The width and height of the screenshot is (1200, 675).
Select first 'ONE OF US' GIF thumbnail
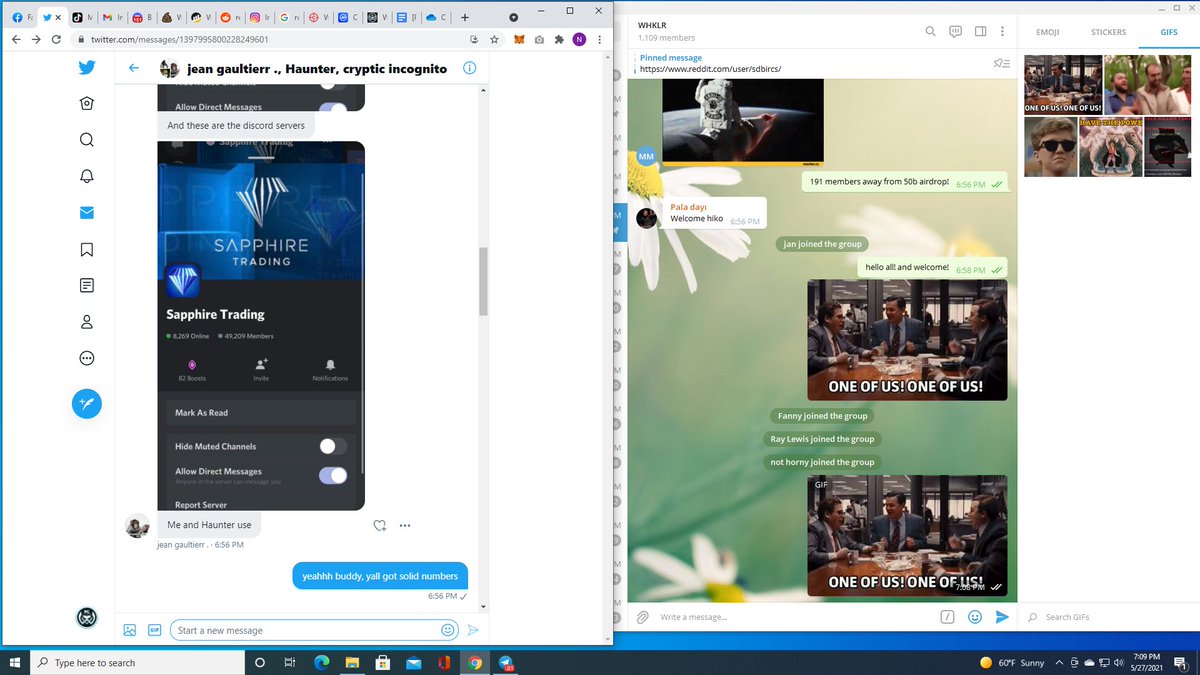click(x=1062, y=83)
